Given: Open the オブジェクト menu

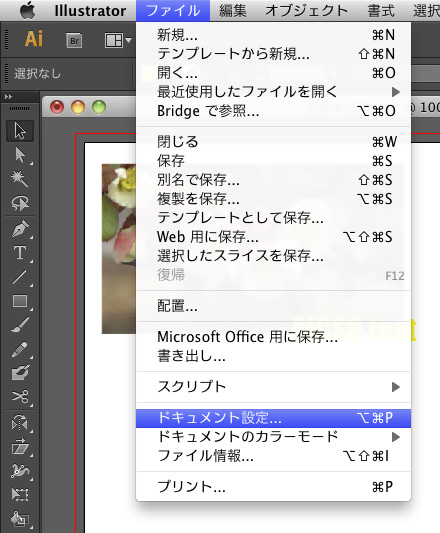Looking at the screenshot, I should (306, 11).
